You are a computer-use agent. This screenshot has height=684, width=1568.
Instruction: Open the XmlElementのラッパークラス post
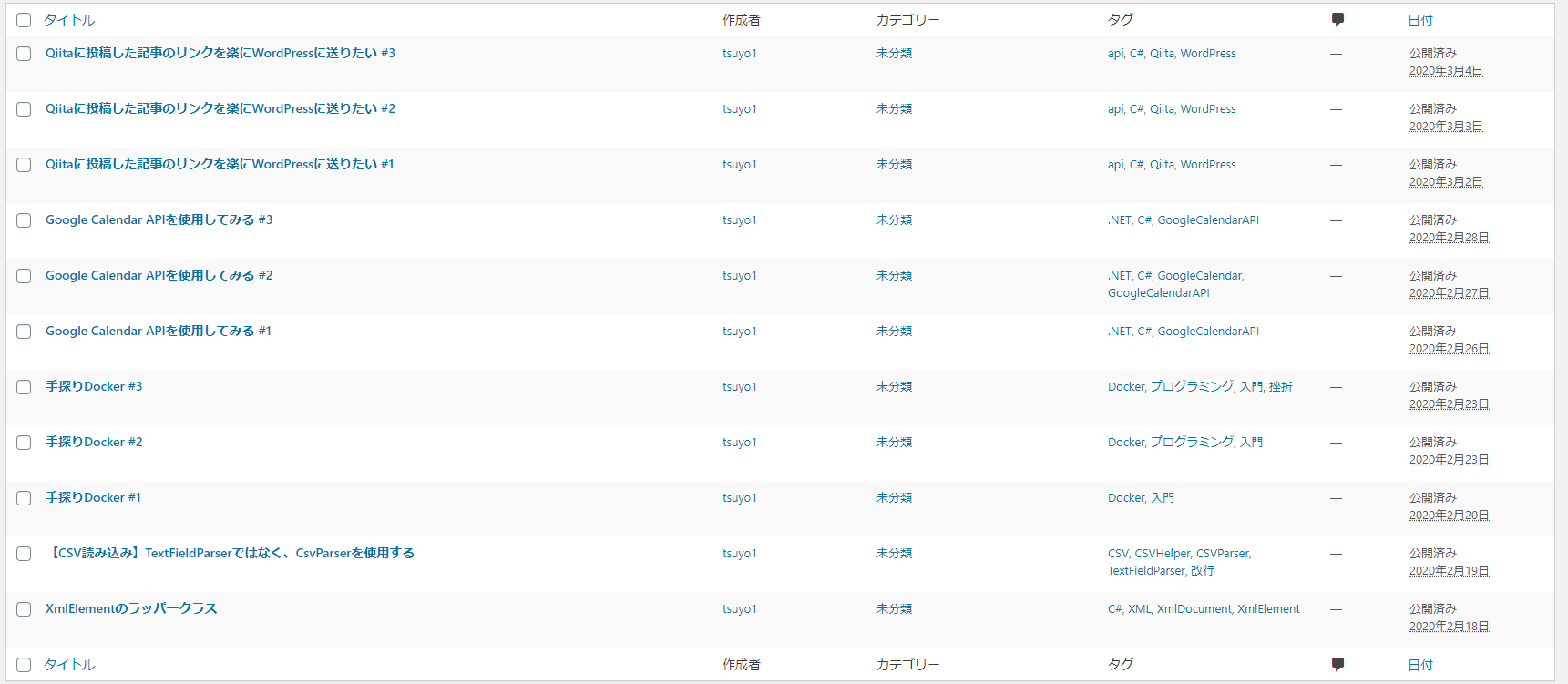click(131, 608)
